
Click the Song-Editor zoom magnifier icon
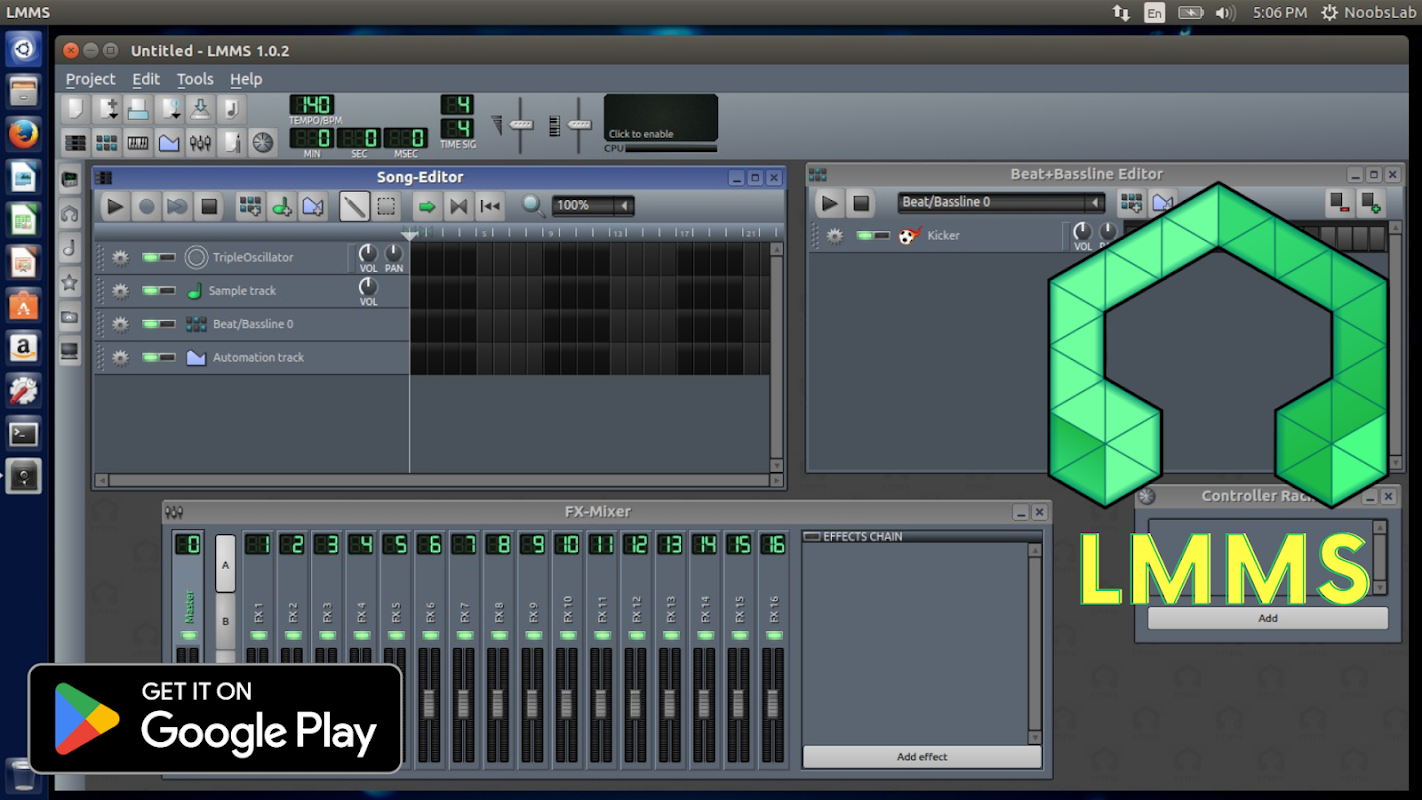click(x=534, y=206)
